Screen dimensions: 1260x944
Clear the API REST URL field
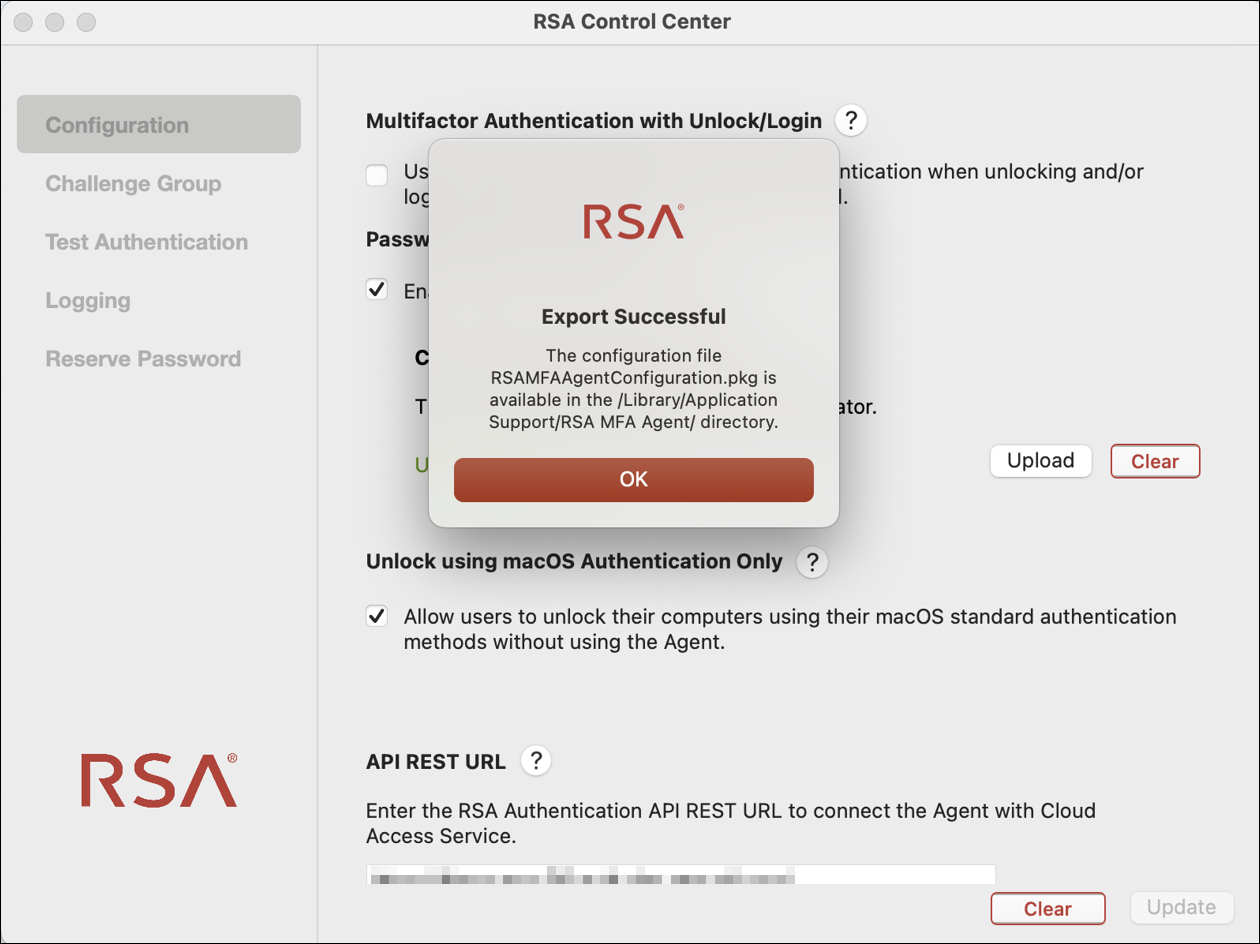(1047, 909)
